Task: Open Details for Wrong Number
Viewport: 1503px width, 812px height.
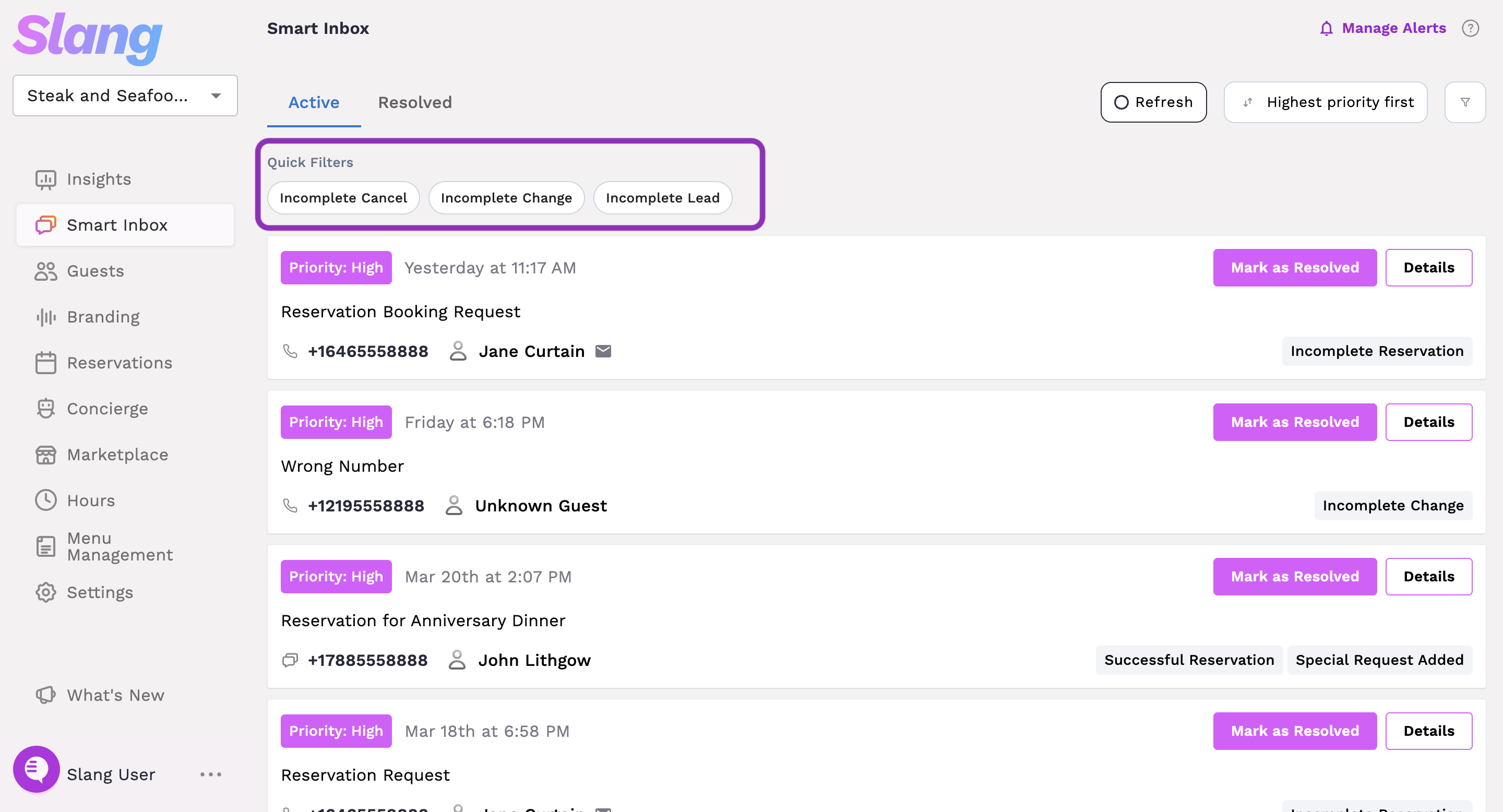Action: 1429,422
